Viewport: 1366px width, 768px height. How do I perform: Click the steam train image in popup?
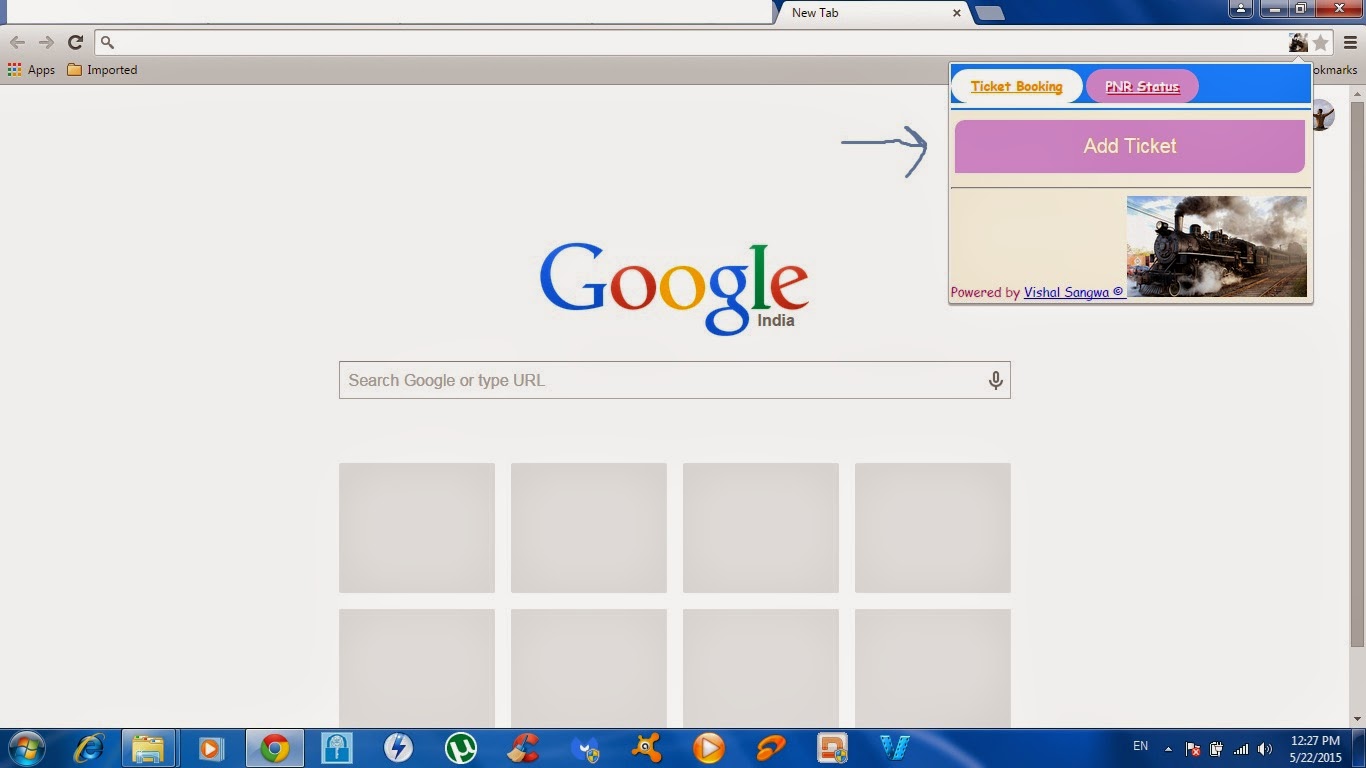1217,246
